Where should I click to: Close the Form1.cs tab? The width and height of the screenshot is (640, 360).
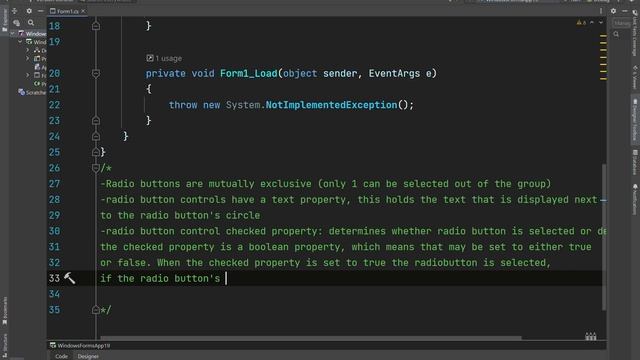[x=83, y=11]
